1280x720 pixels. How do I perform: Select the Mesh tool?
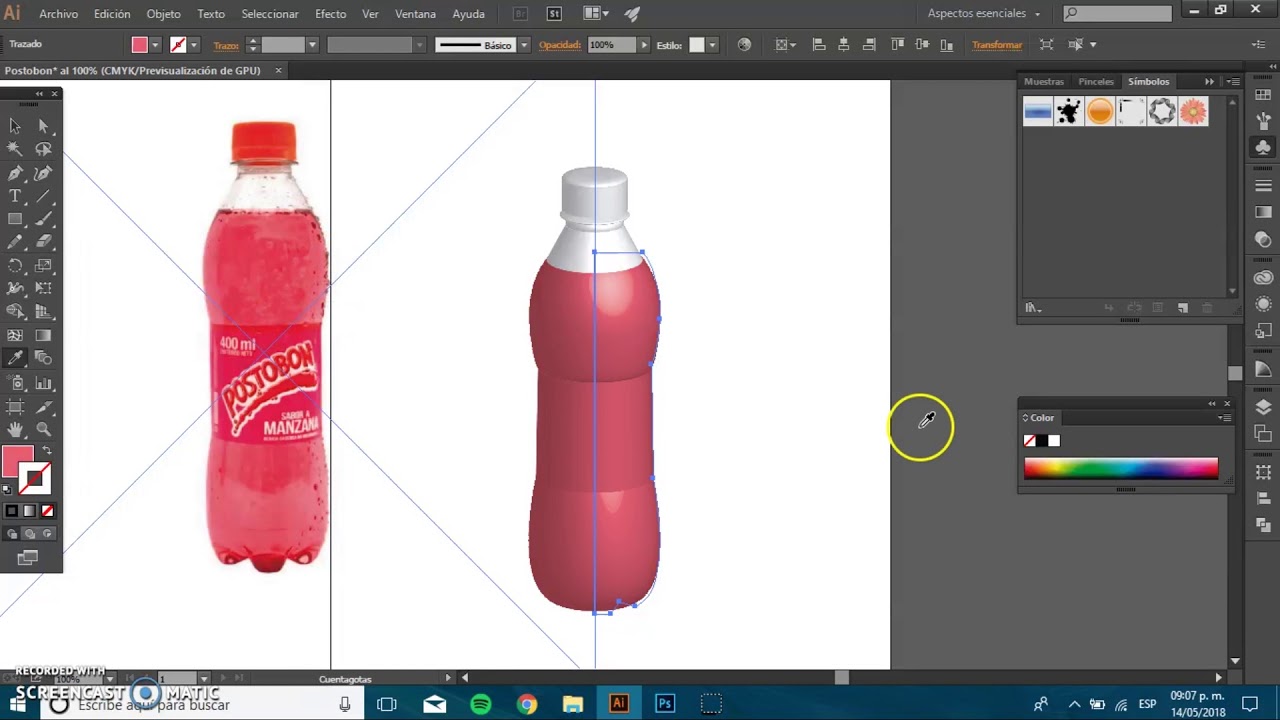tap(15, 336)
